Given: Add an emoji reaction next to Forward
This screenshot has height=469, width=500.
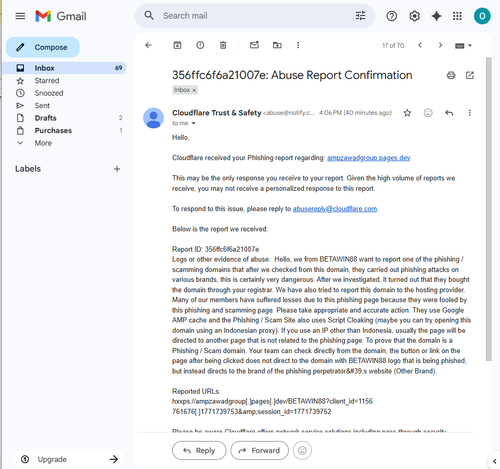Looking at the screenshot, I should coord(302,451).
